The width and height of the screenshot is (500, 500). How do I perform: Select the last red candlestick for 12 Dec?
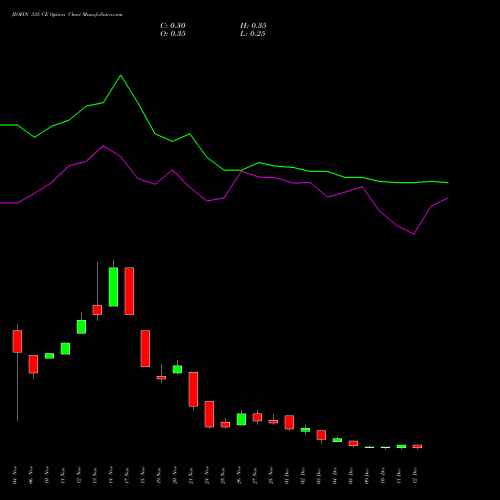417,446
